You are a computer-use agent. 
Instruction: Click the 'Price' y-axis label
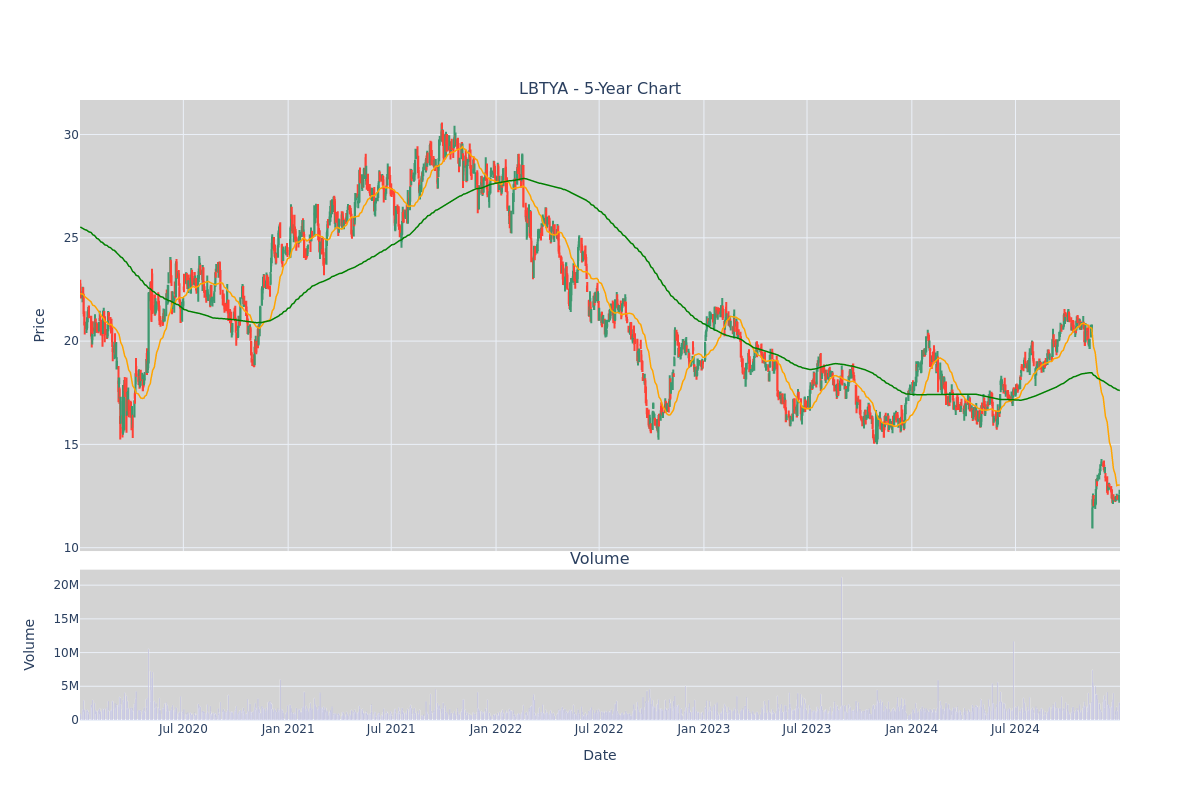pos(40,325)
